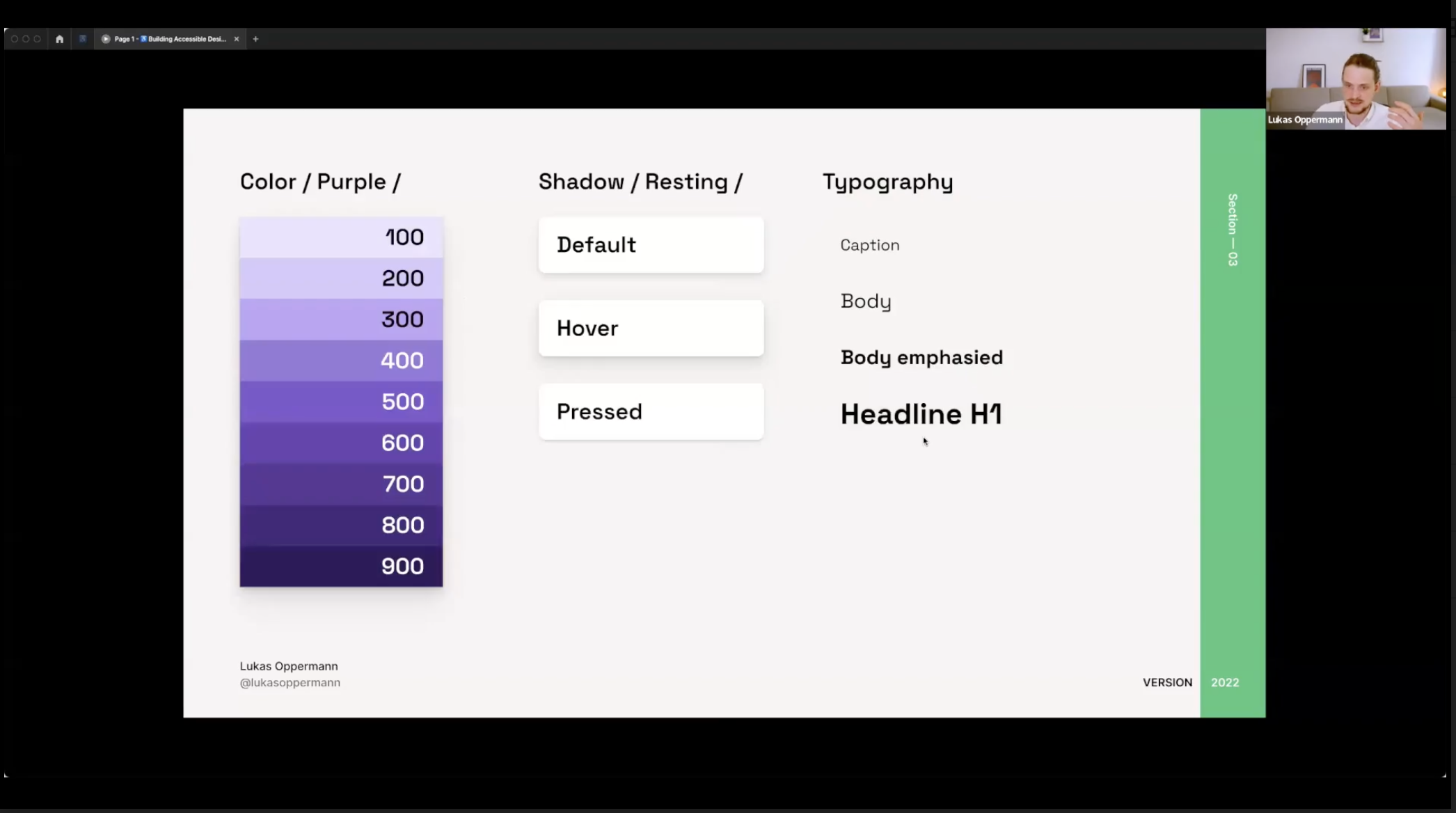1456x813 pixels.
Task: Click the play icon on the presentation tab
Action: tap(106, 39)
